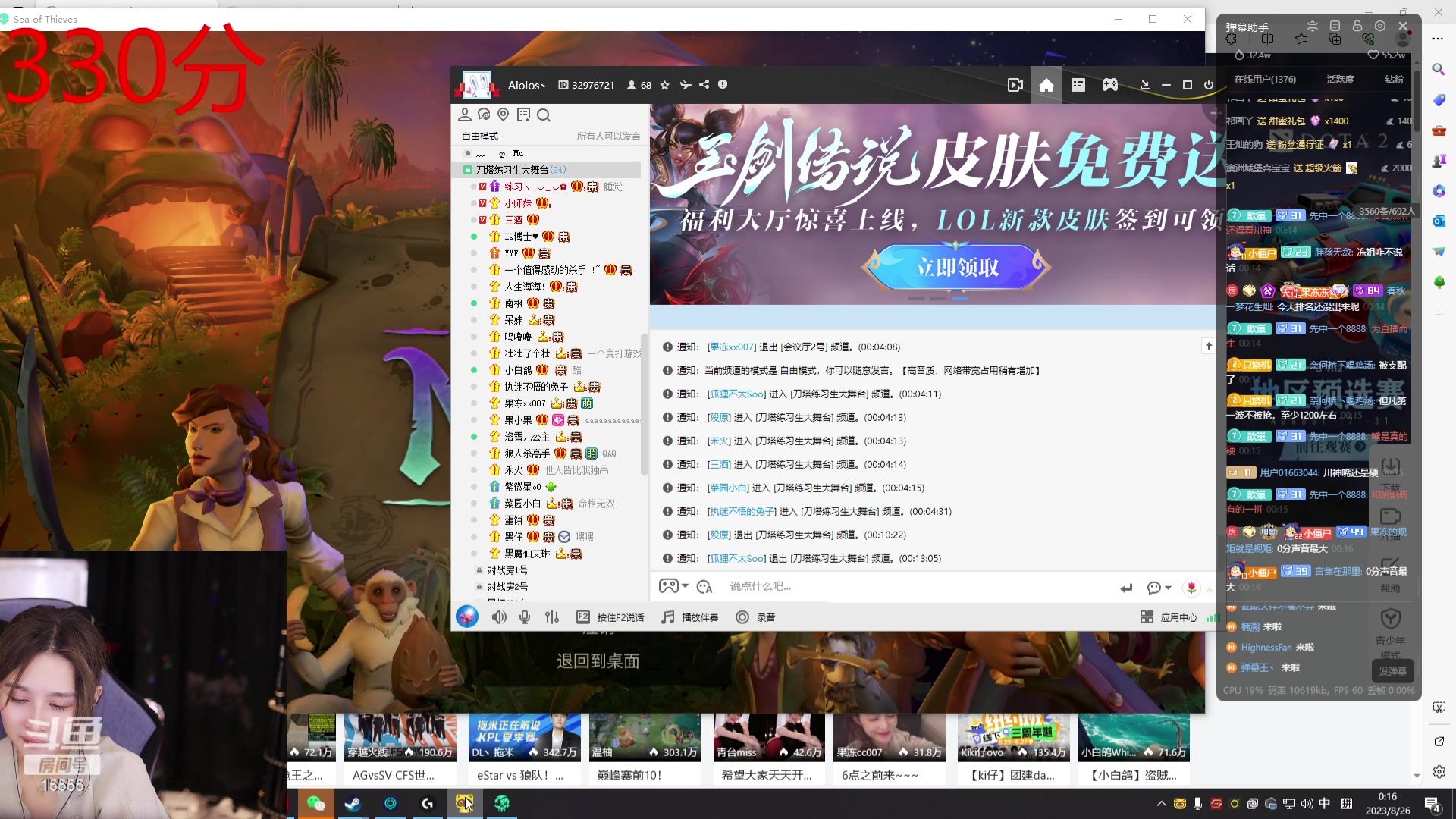The height and width of the screenshot is (819, 1456).
Task: Click the share icon in YY channel header
Action: coord(704,85)
